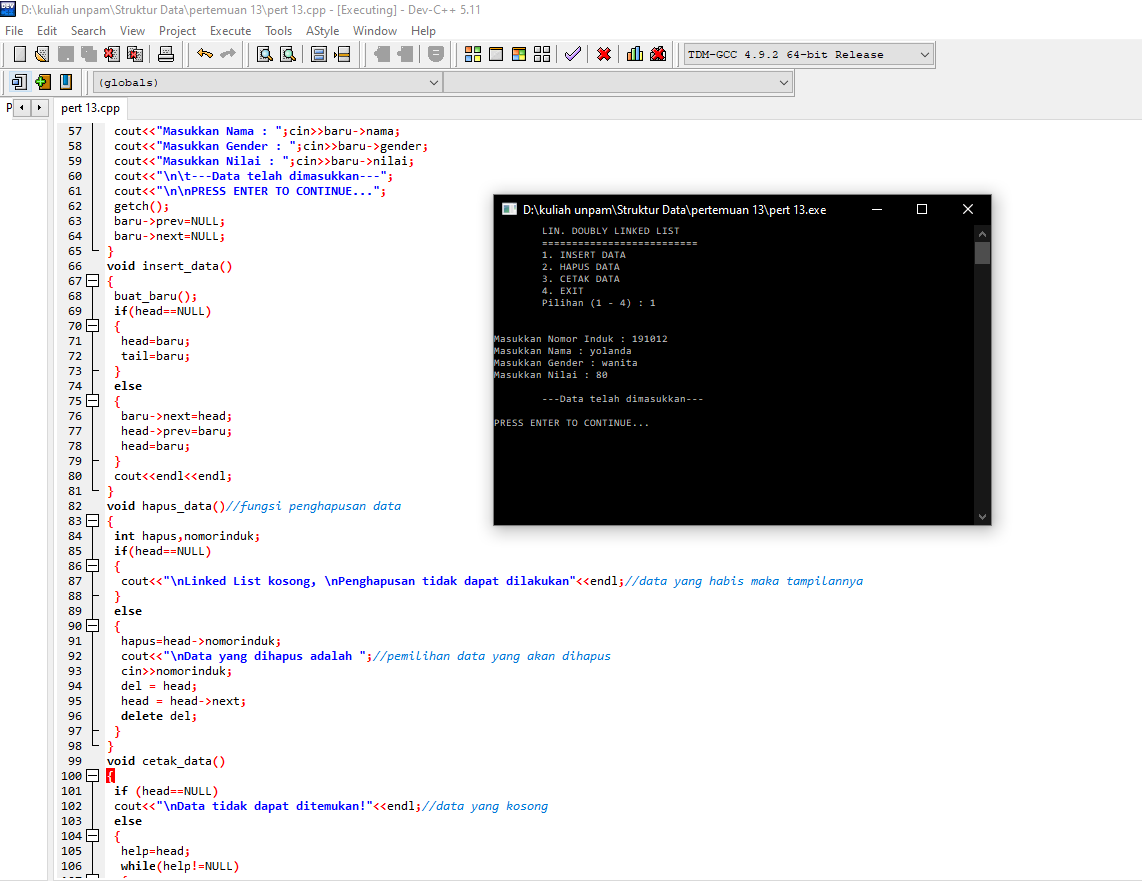This screenshot has width=1142, height=881.
Task: Collapse cetak_data fold at line 100
Action: [92, 775]
